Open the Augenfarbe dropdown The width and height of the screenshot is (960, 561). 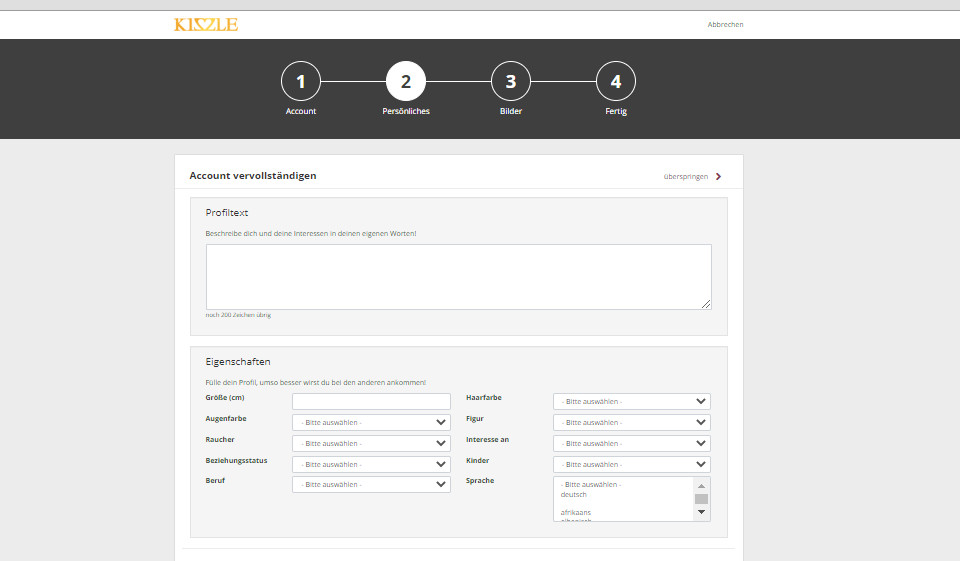point(371,422)
